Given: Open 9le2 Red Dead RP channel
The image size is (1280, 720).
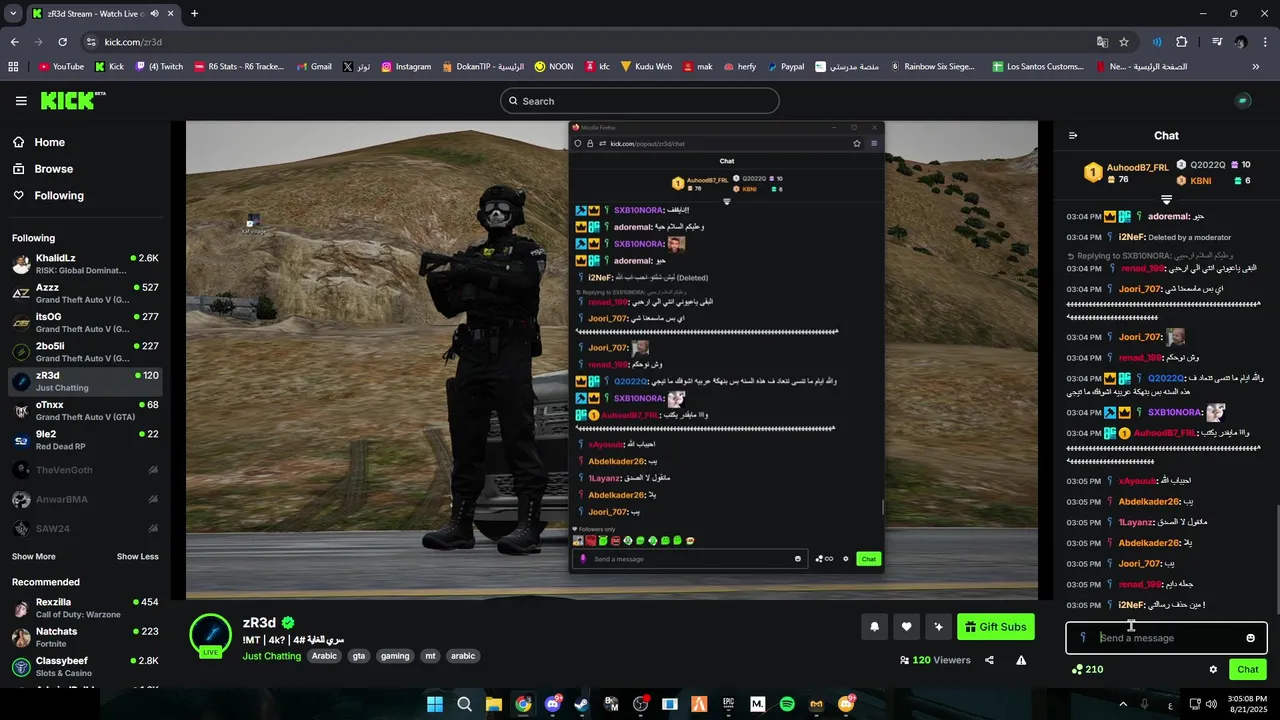Looking at the screenshot, I should 85,440.
